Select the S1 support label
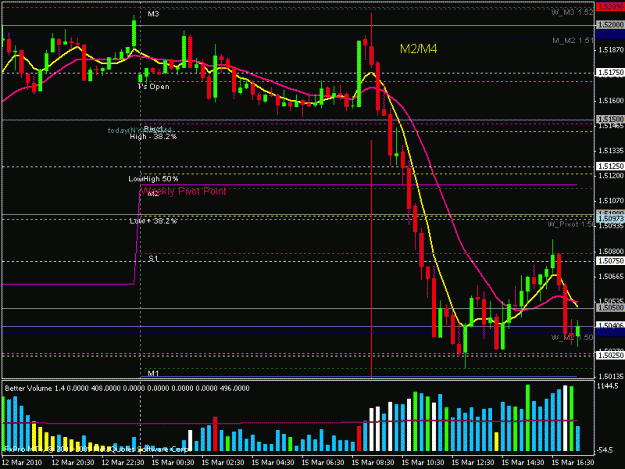625x469 pixels. pyautogui.click(x=153, y=259)
